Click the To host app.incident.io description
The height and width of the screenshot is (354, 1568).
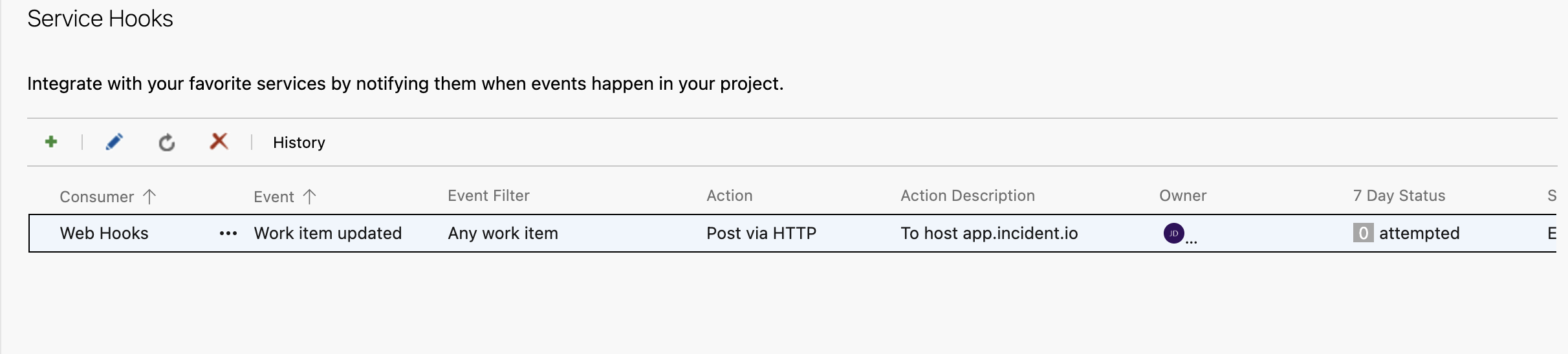point(988,233)
